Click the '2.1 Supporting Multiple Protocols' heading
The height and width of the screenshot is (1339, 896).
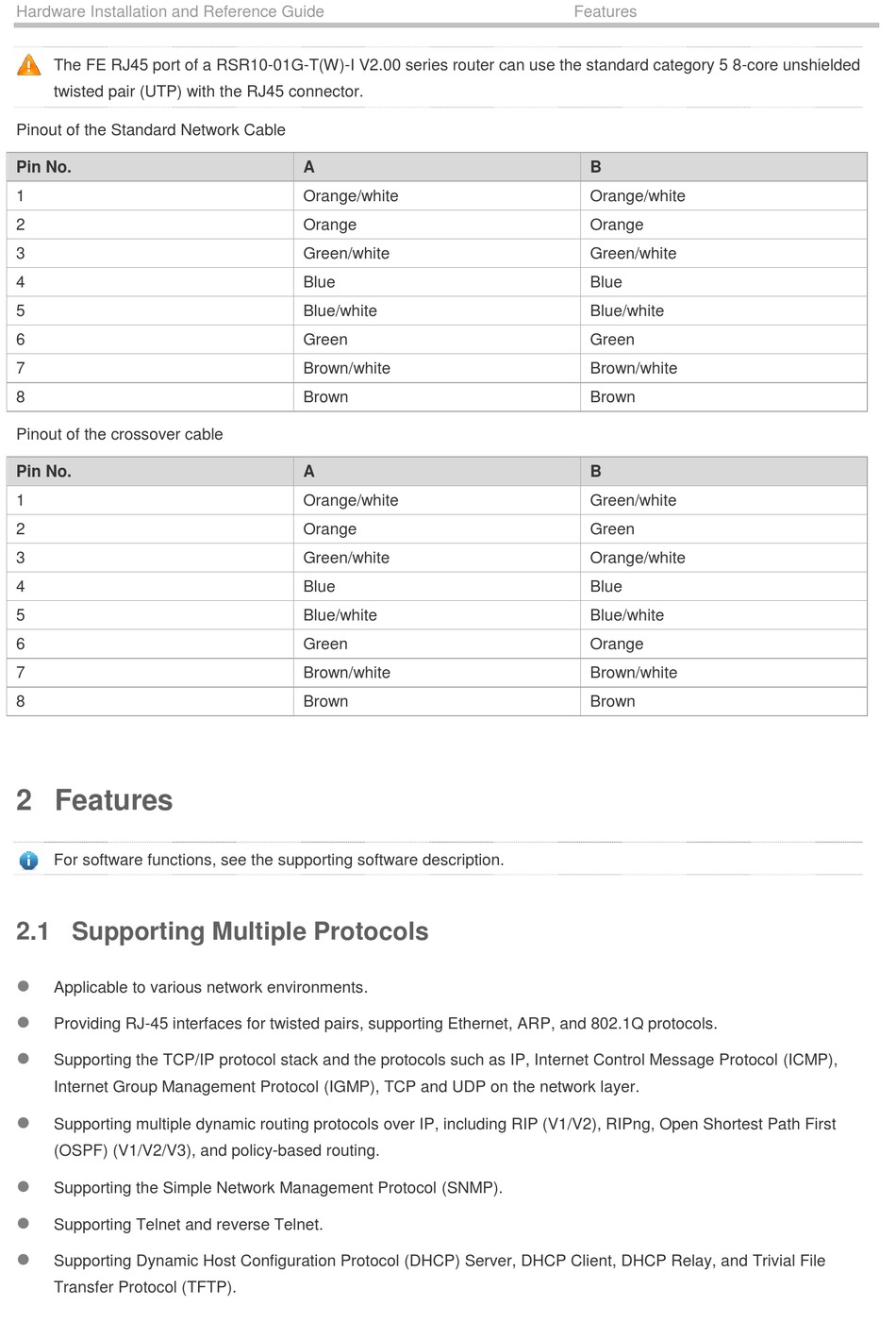pos(223,931)
